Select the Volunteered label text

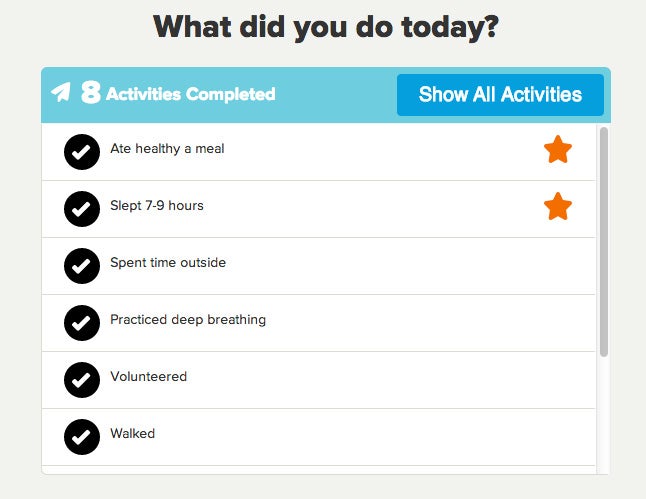click(x=148, y=376)
